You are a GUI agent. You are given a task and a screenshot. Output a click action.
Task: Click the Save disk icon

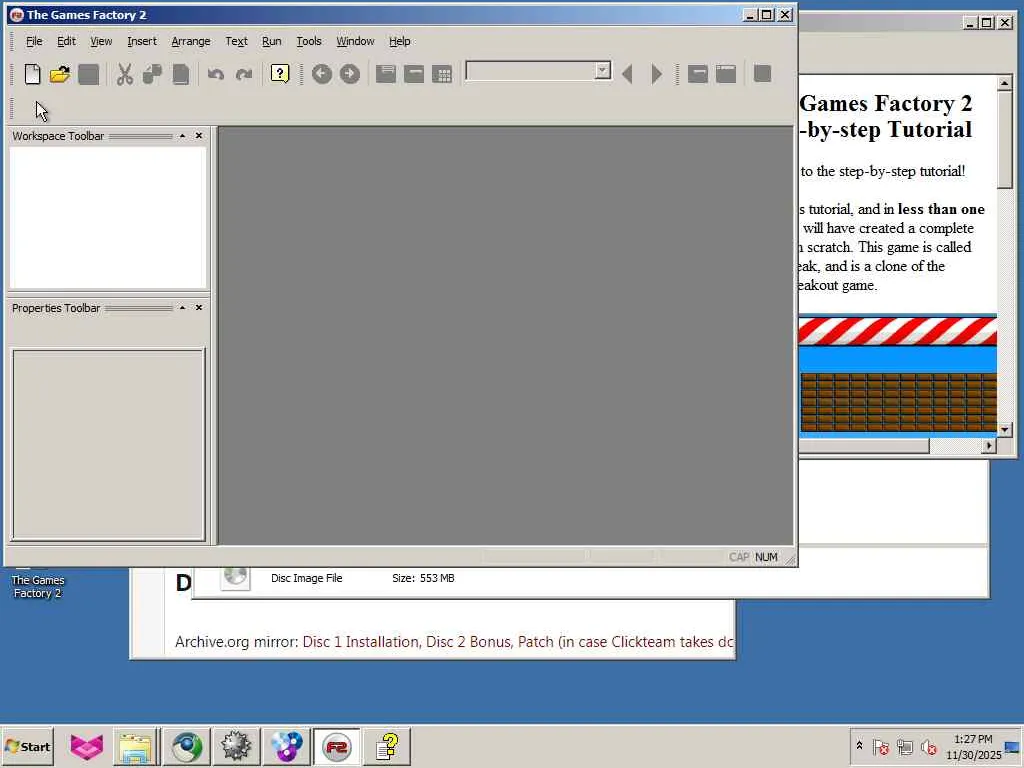point(88,74)
